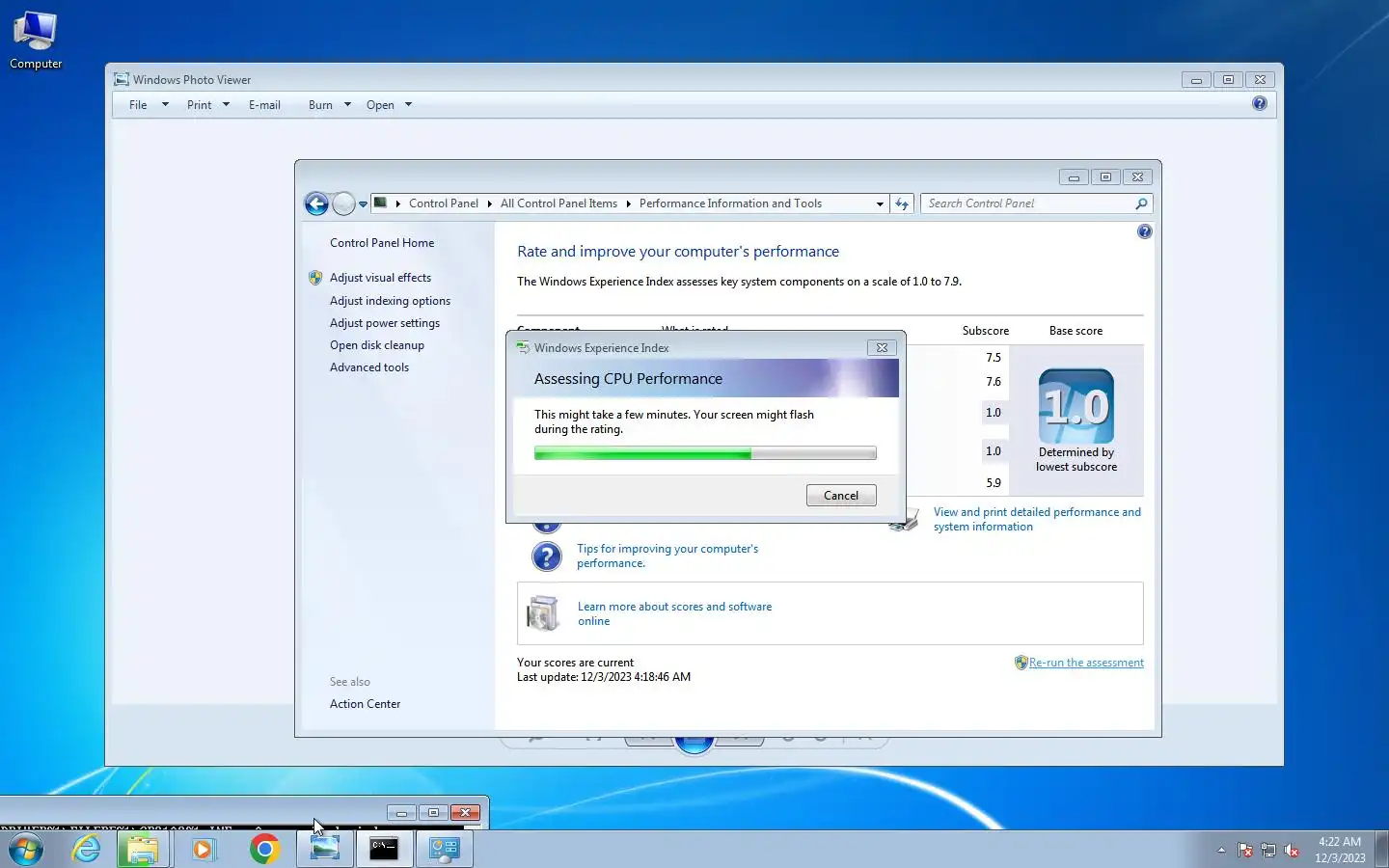Click the greyed Forward button in Control Panel

pyautogui.click(x=343, y=203)
